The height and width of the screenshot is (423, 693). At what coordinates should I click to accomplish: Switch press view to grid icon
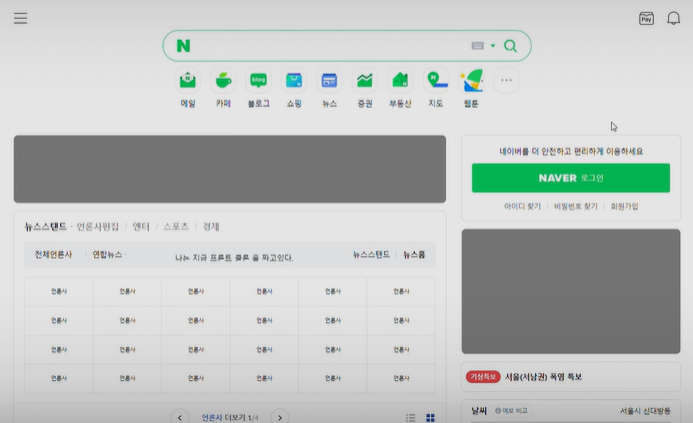pyautogui.click(x=430, y=418)
